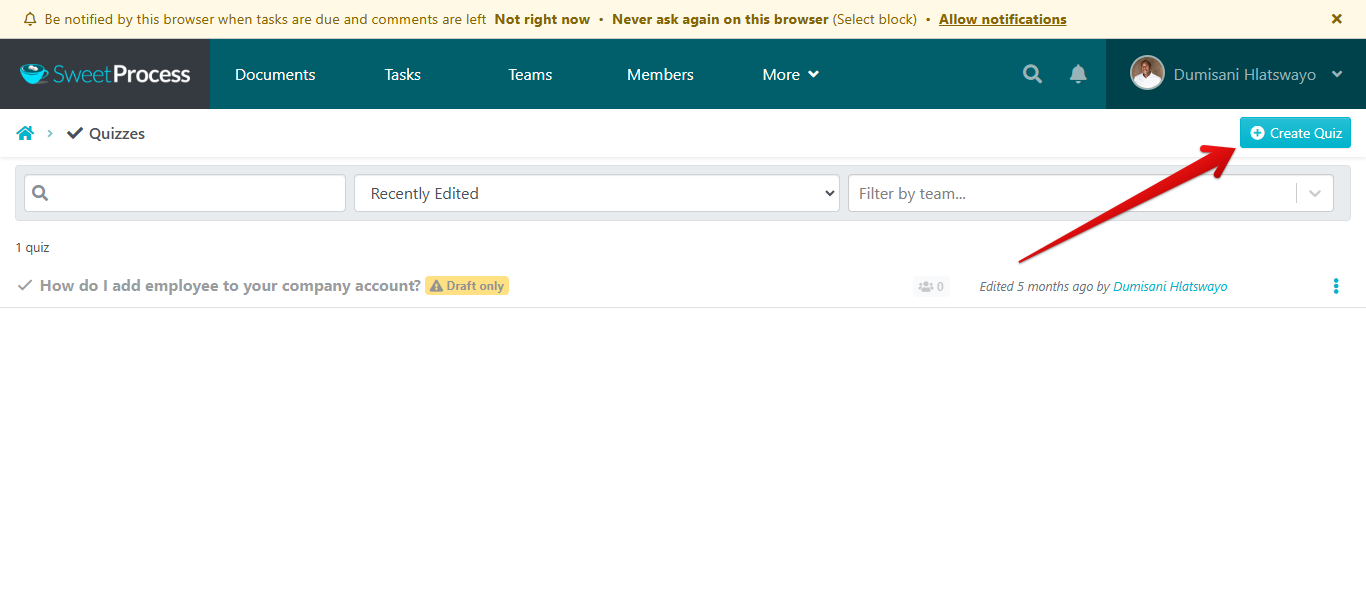Open three-dot menu for the quiz row
Image resolution: width=1366 pixels, height=607 pixels.
click(1335, 286)
